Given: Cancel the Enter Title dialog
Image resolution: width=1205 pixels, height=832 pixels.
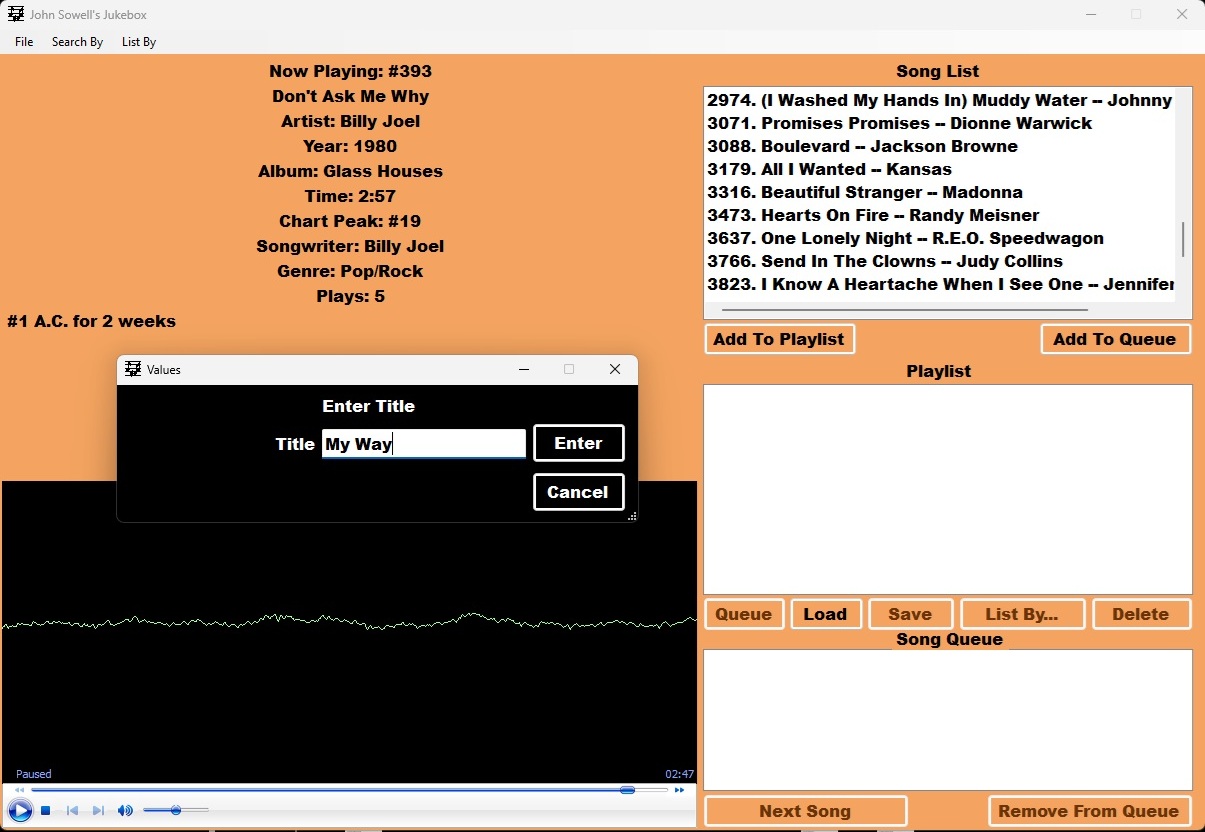Looking at the screenshot, I should pyautogui.click(x=578, y=492).
